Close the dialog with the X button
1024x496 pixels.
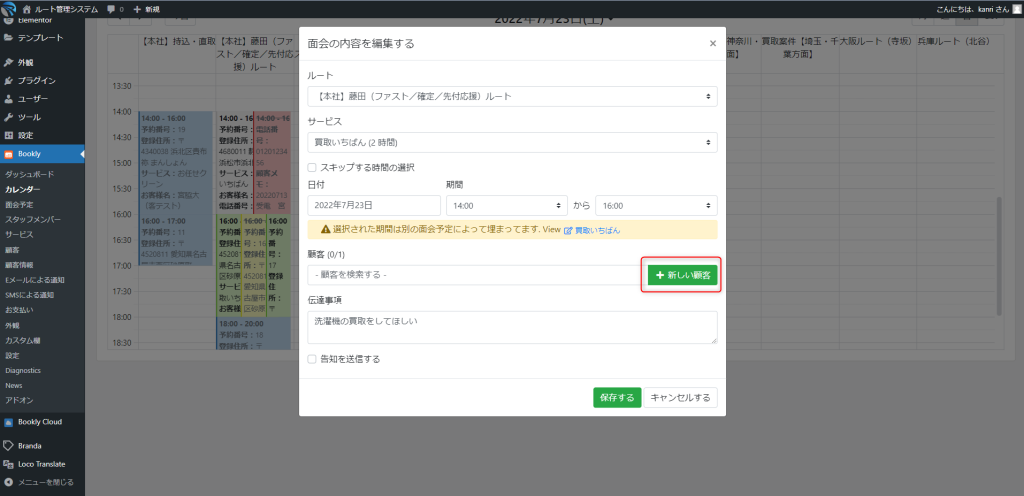(712, 44)
